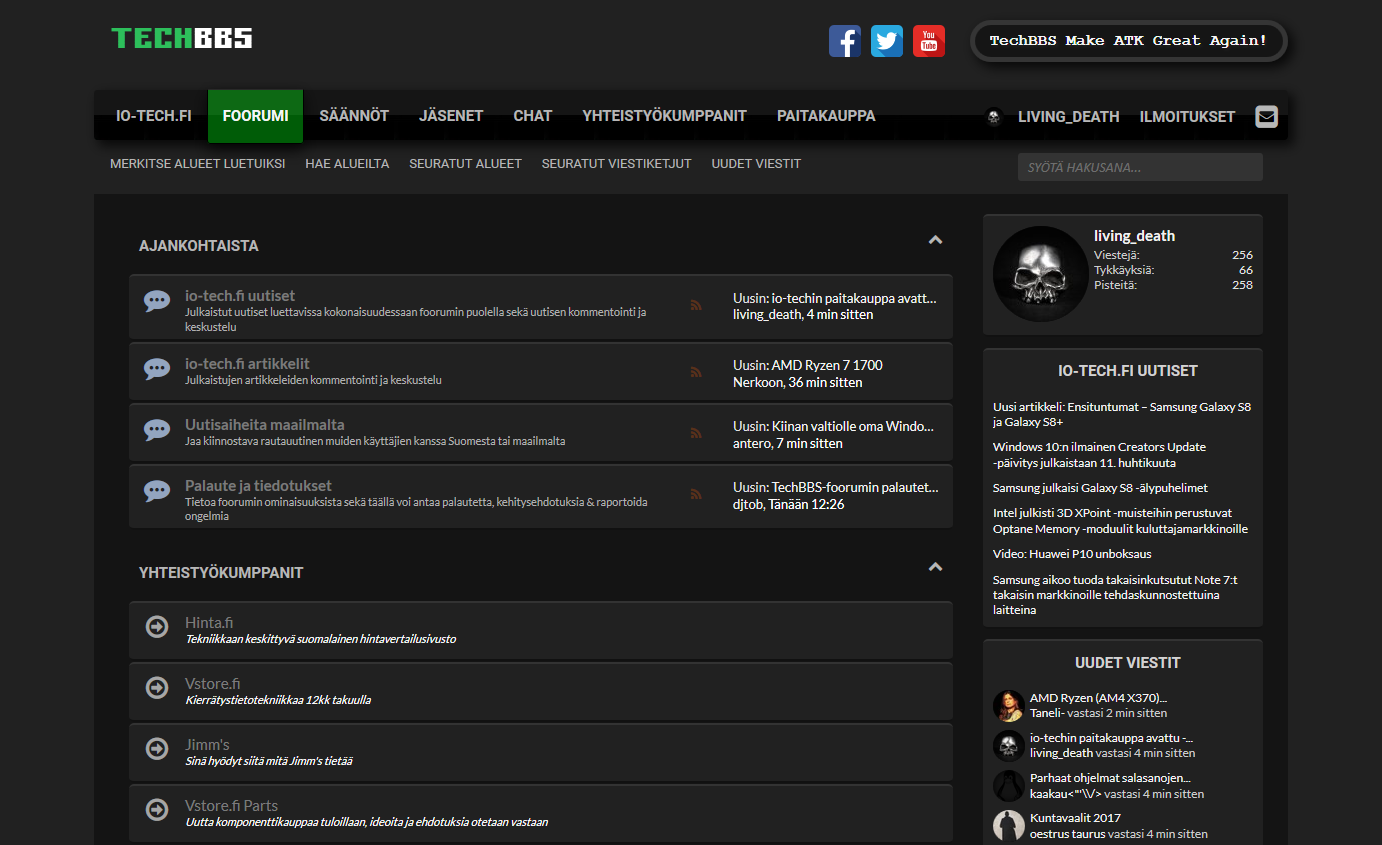Screen dimensions: 1382x845
Task: Click MERKITSE ALUEET LUETUIKSI
Action: coord(197,163)
